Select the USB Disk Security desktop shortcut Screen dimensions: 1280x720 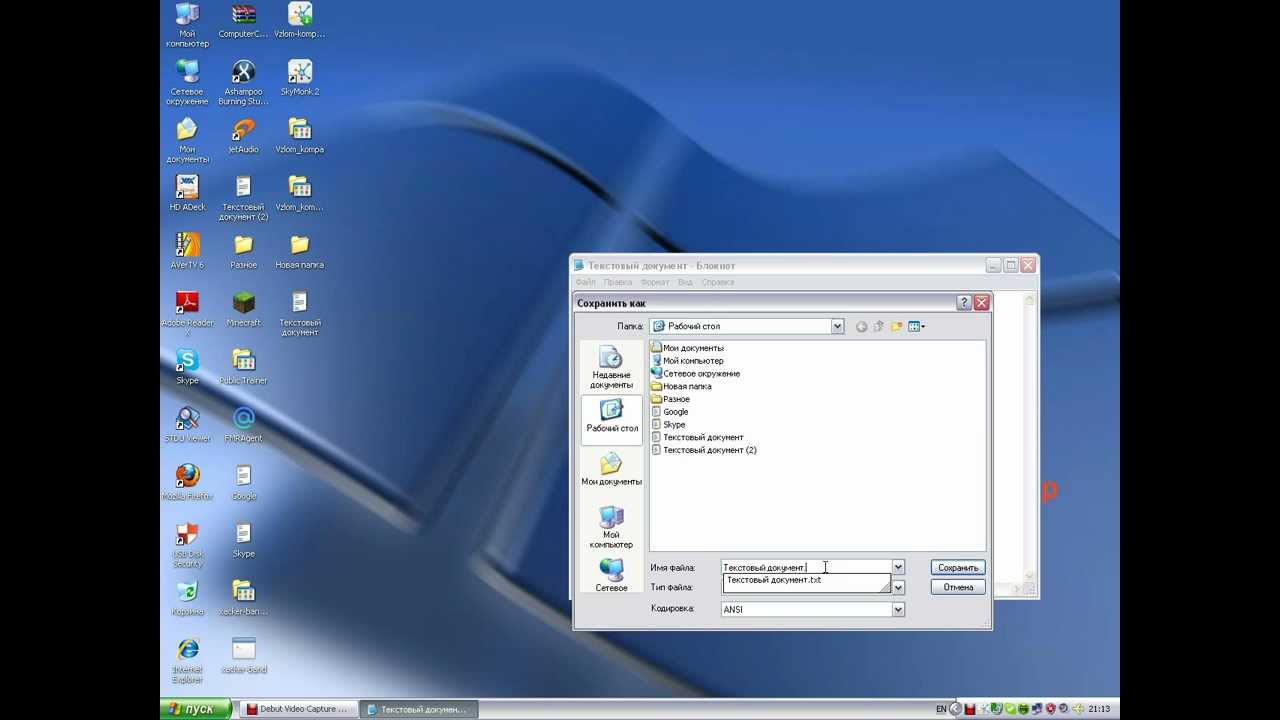[187, 545]
